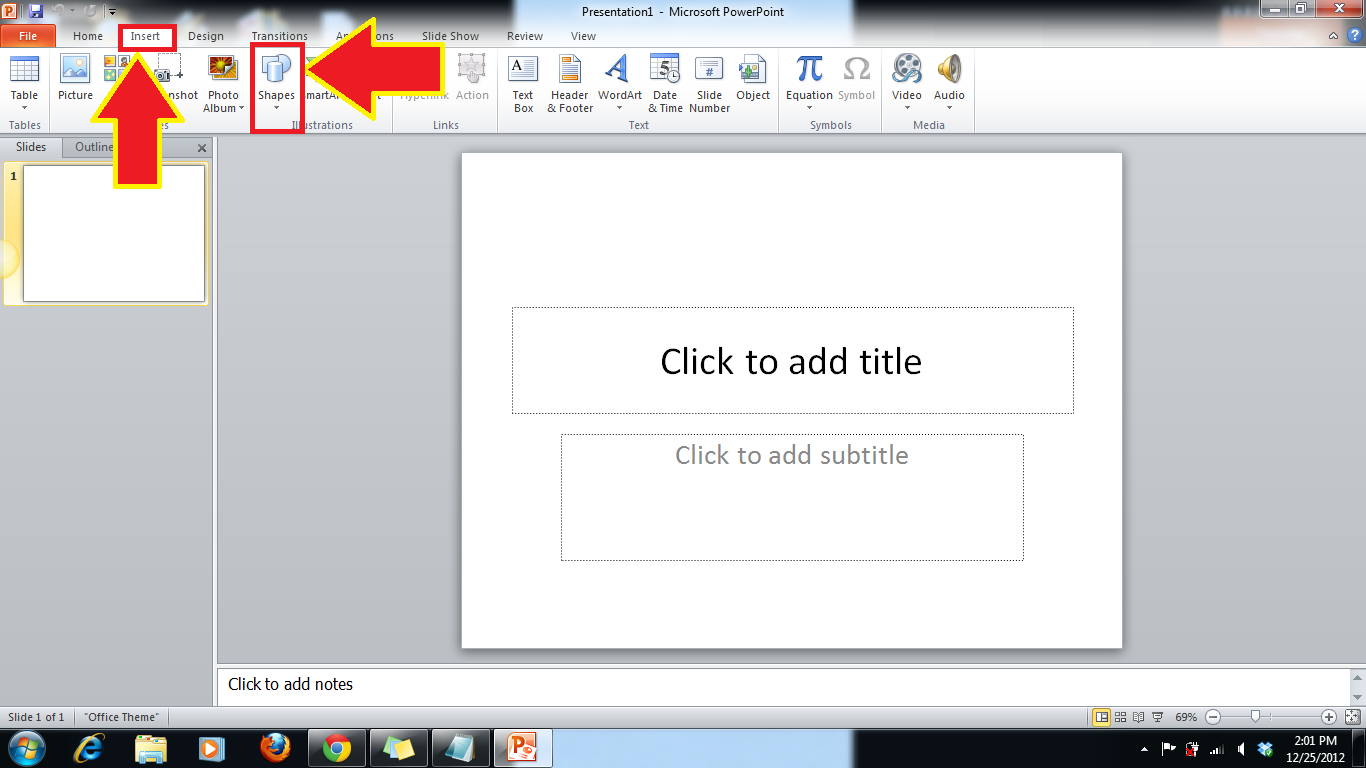Start Slide Show from status bar
The image size is (1366, 768).
tap(1158, 717)
